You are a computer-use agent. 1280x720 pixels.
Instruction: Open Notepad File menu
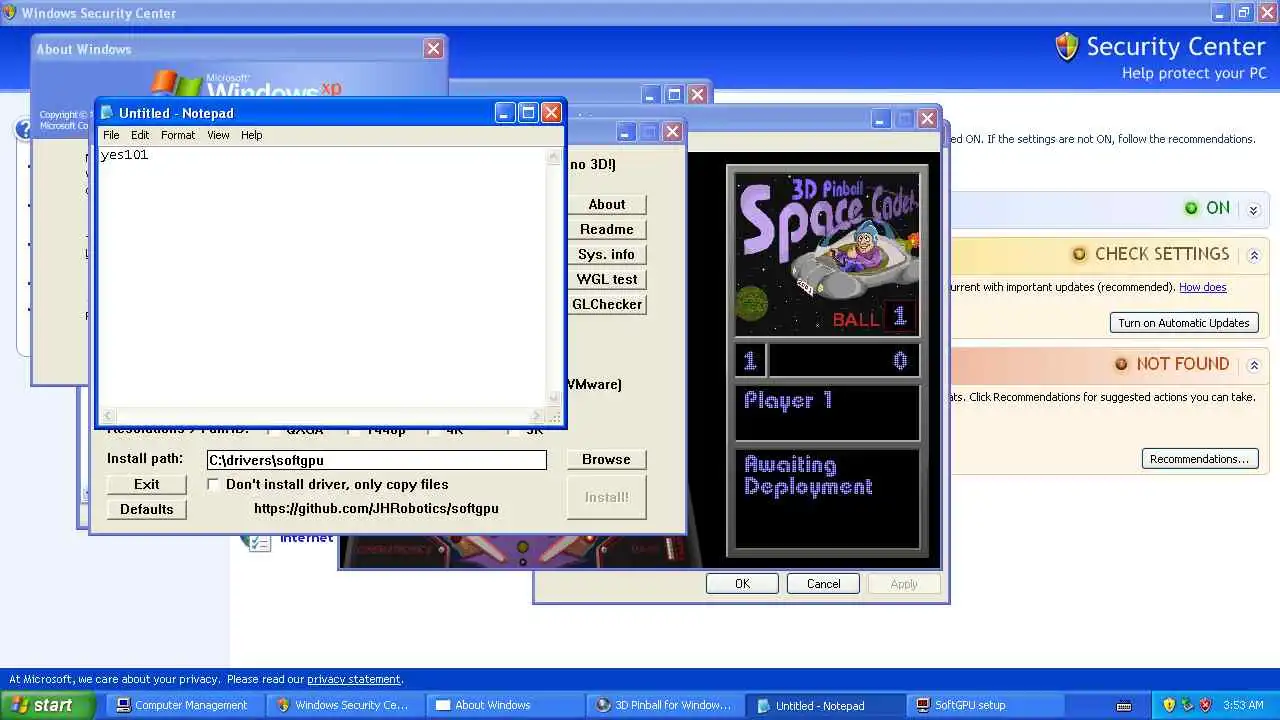[111, 135]
